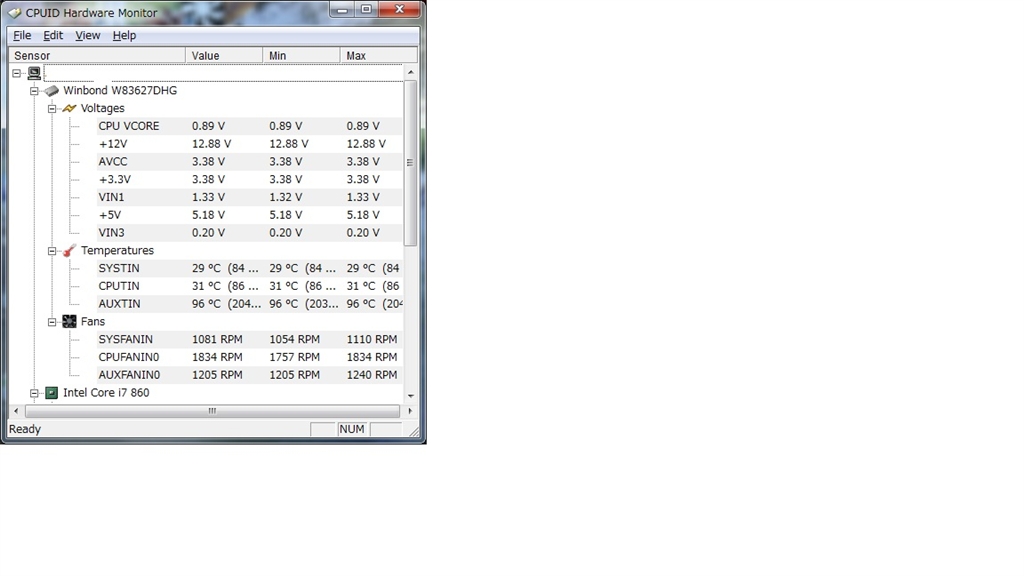Select the +12V voltage row
This screenshot has height=576, width=1024.
249,144
